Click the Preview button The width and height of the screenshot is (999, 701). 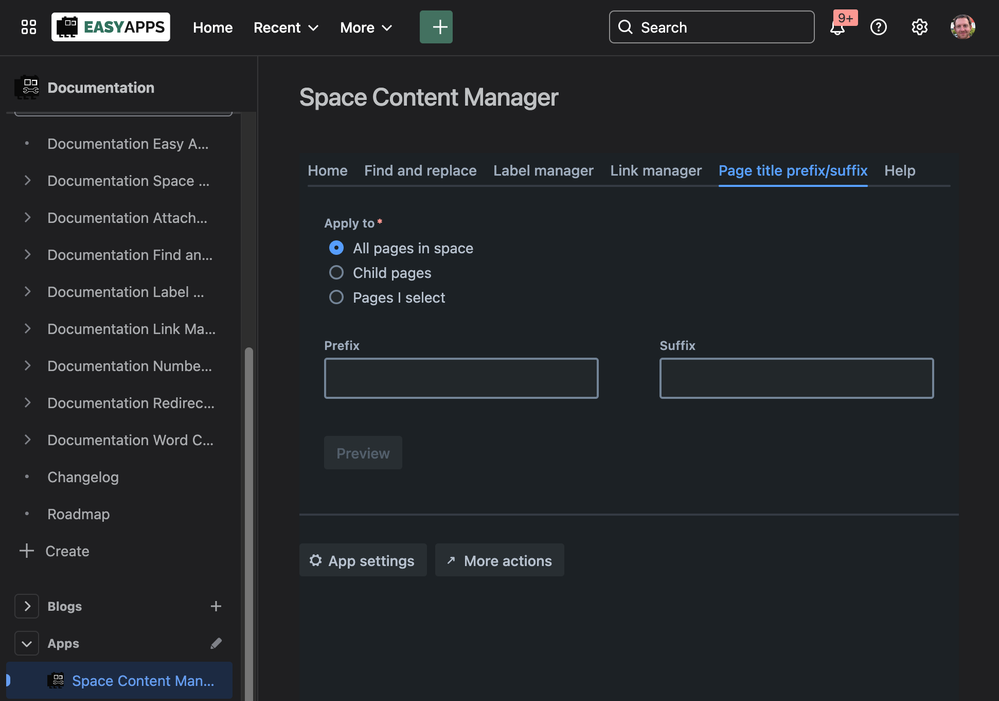[363, 453]
